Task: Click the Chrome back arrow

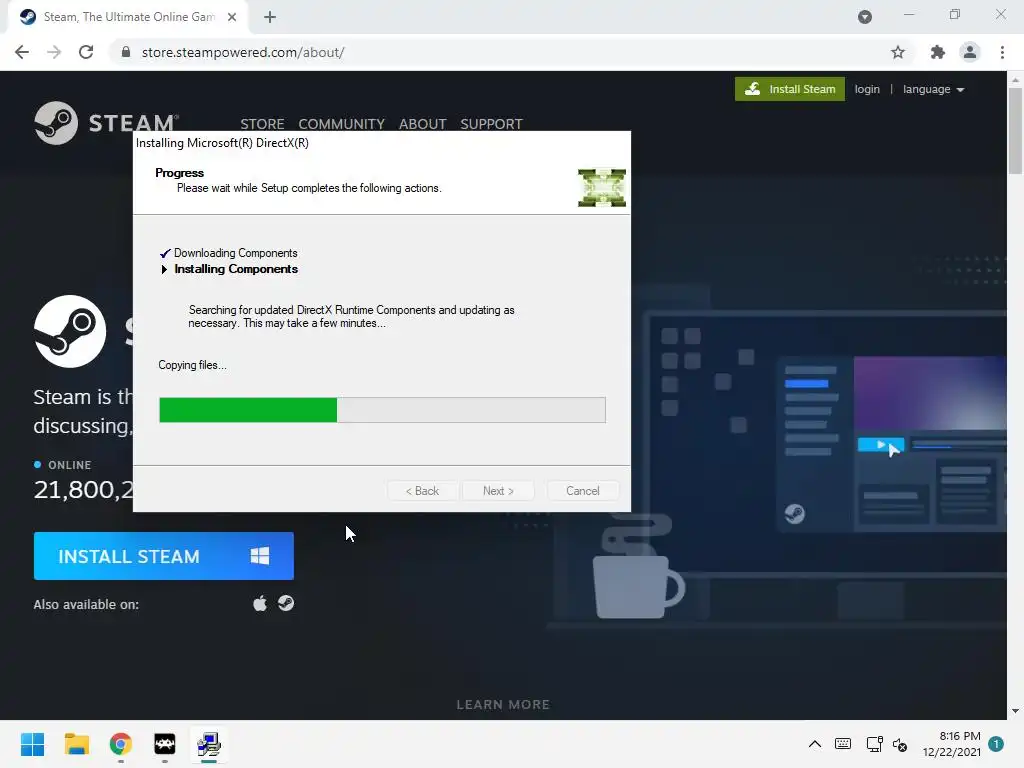Action: (22, 52)
